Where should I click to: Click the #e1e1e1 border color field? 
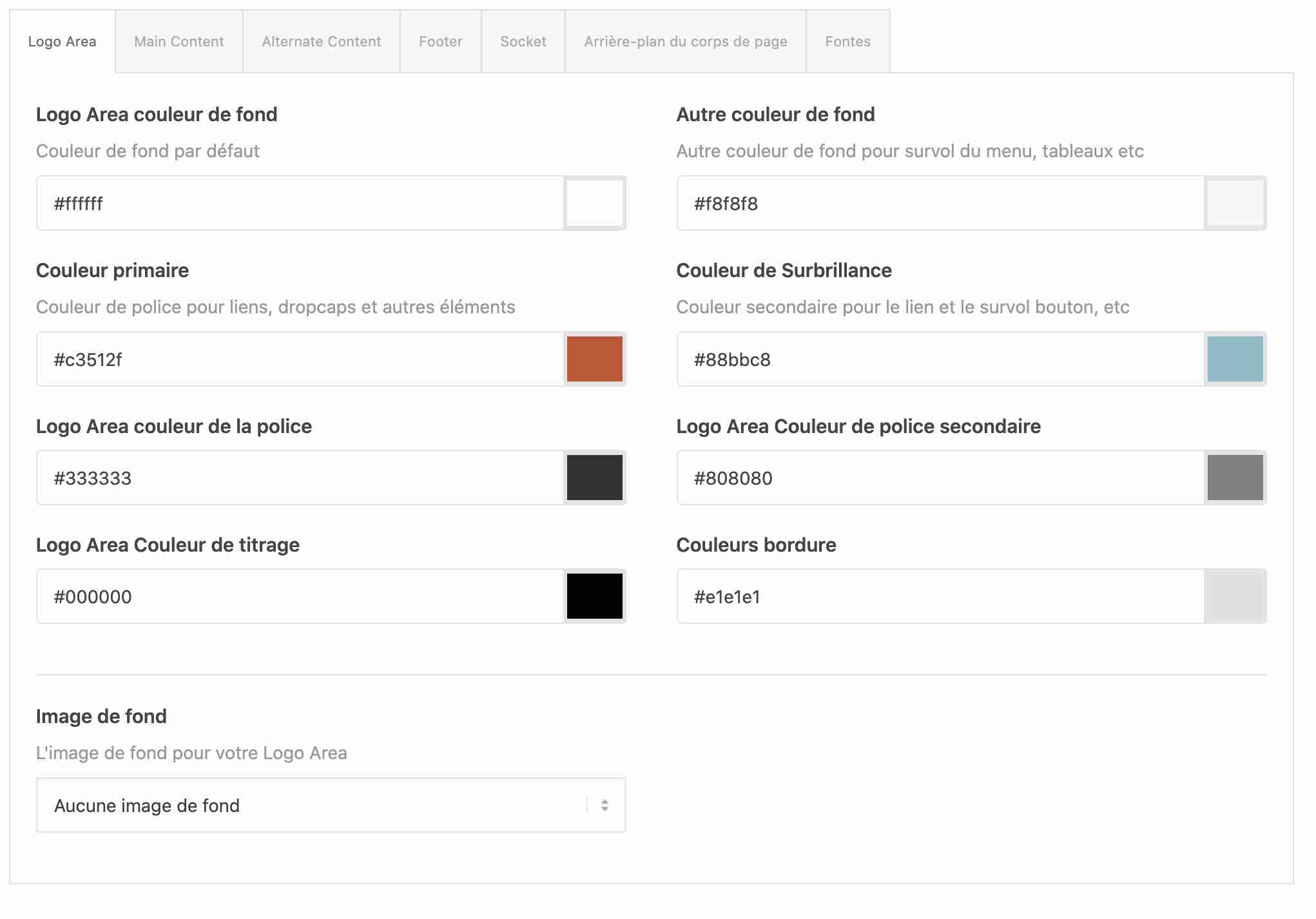tap(940, 596)
